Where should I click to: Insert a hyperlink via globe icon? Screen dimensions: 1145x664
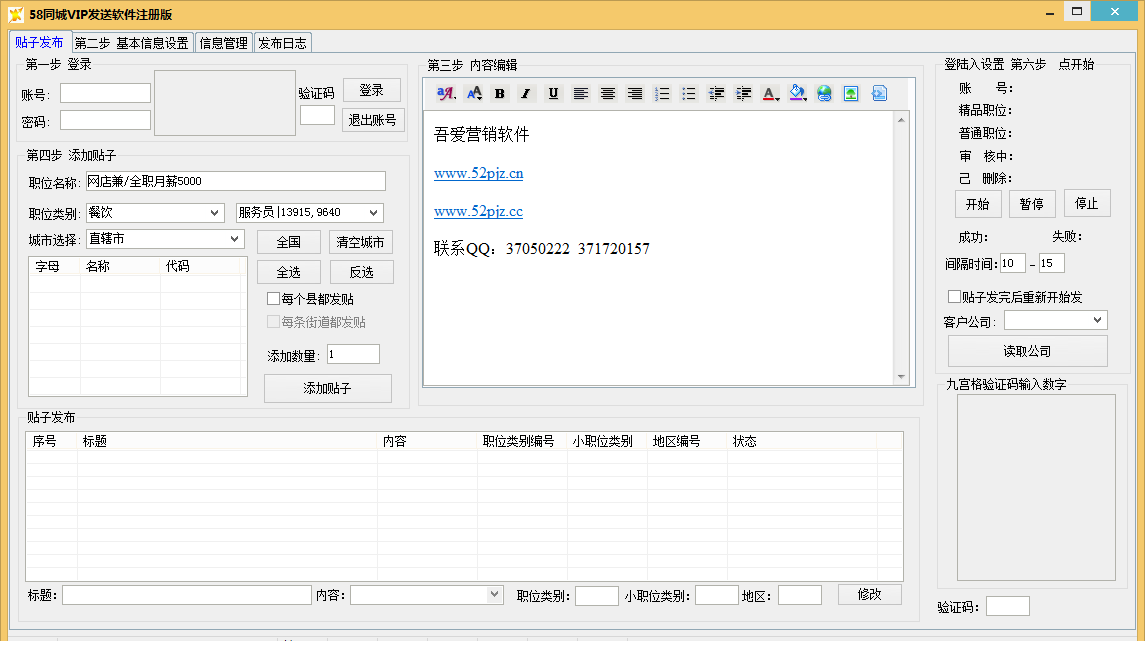point(824,94)
